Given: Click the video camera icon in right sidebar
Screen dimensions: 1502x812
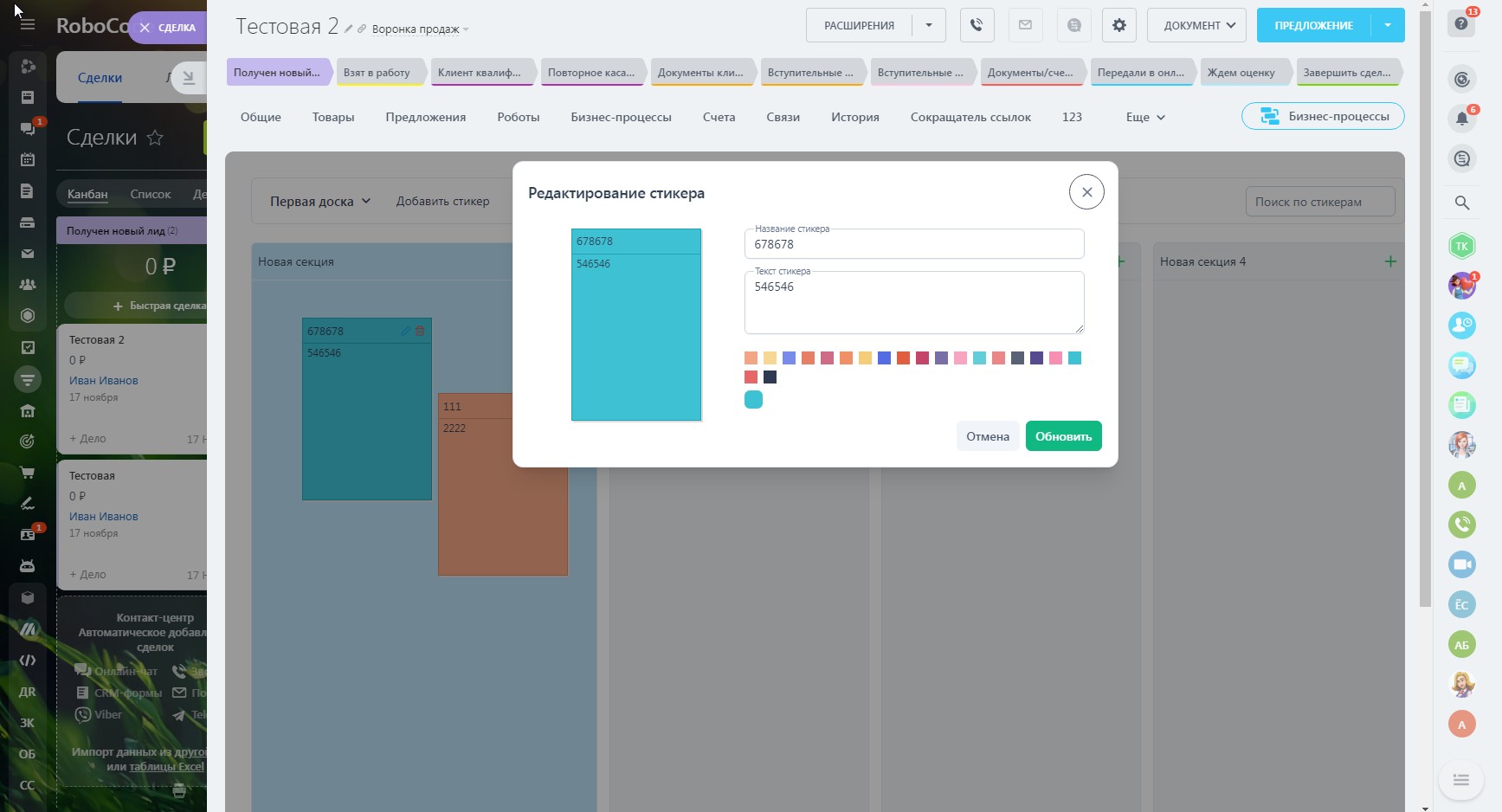Looking at the screenshot, I should click(1462, 564).
